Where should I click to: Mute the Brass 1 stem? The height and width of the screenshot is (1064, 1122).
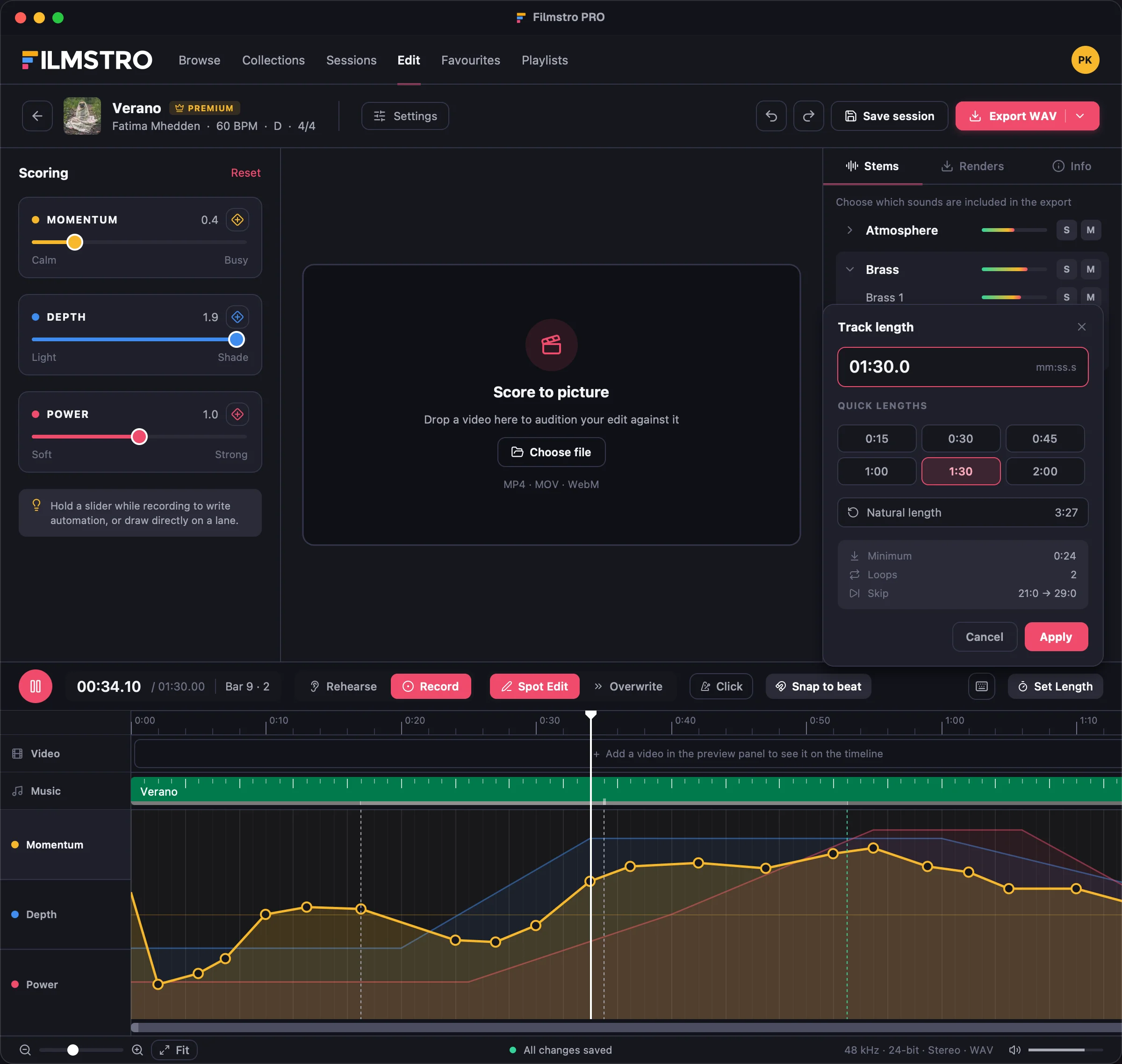[1090, 297]
